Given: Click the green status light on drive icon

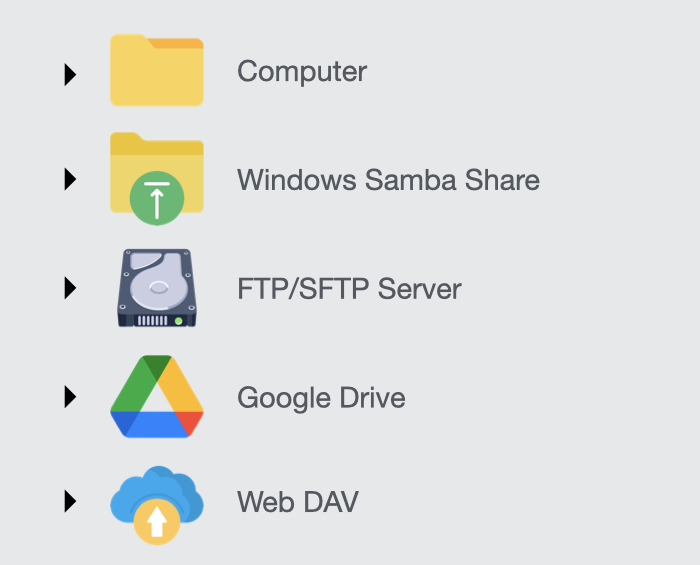Looking at the screenshot, I should click(x=179, y=320).
